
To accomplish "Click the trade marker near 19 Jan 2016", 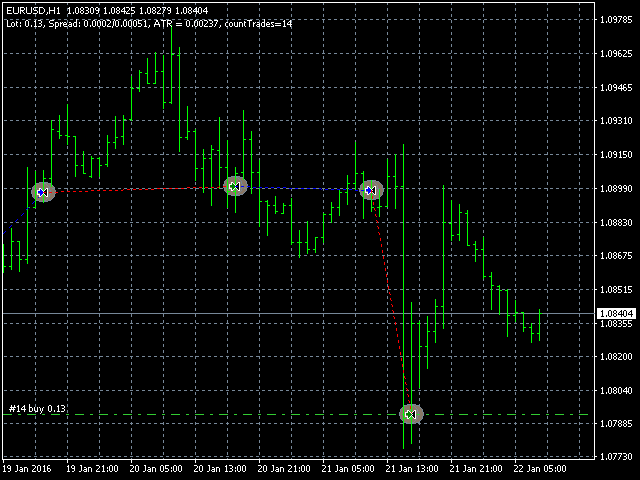I will click(x=43, y=192).
